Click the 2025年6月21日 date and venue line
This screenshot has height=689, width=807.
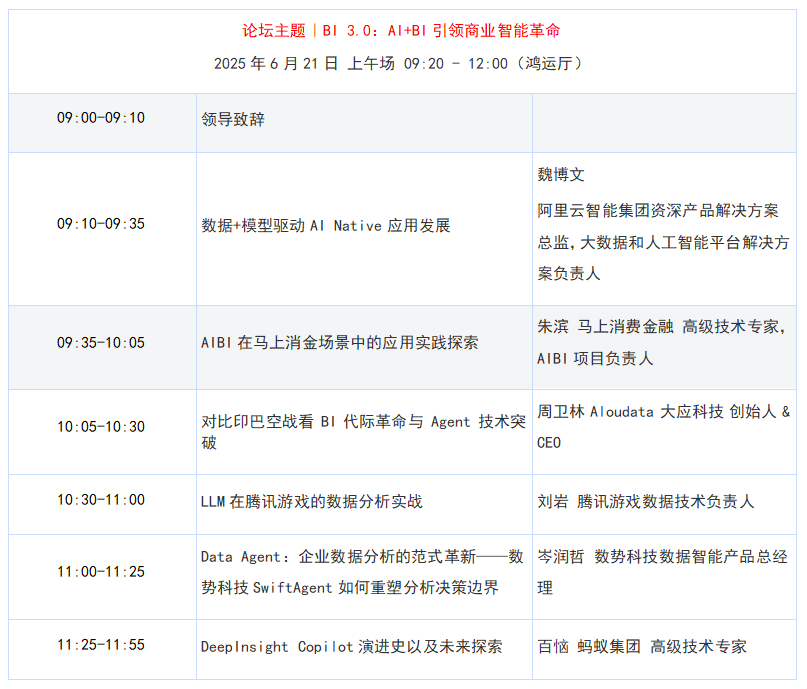(x=401, y=63)
